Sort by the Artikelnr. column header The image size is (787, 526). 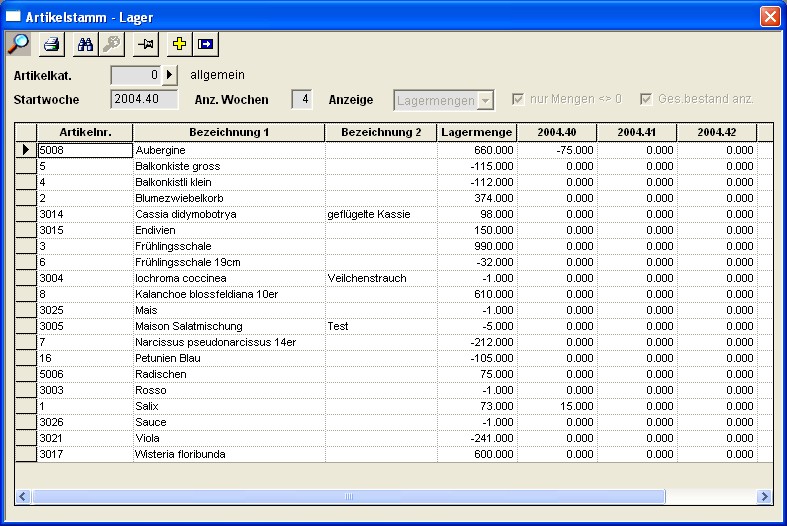[85, 133]
